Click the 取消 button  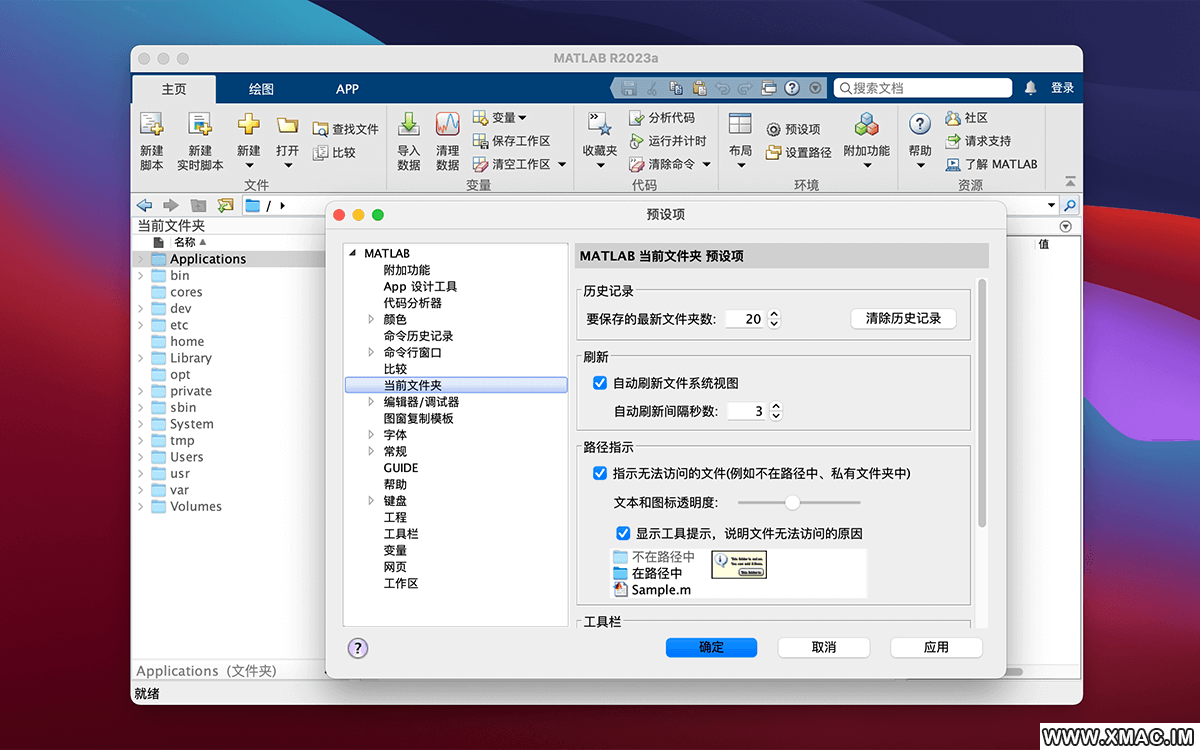pos(824,647)
